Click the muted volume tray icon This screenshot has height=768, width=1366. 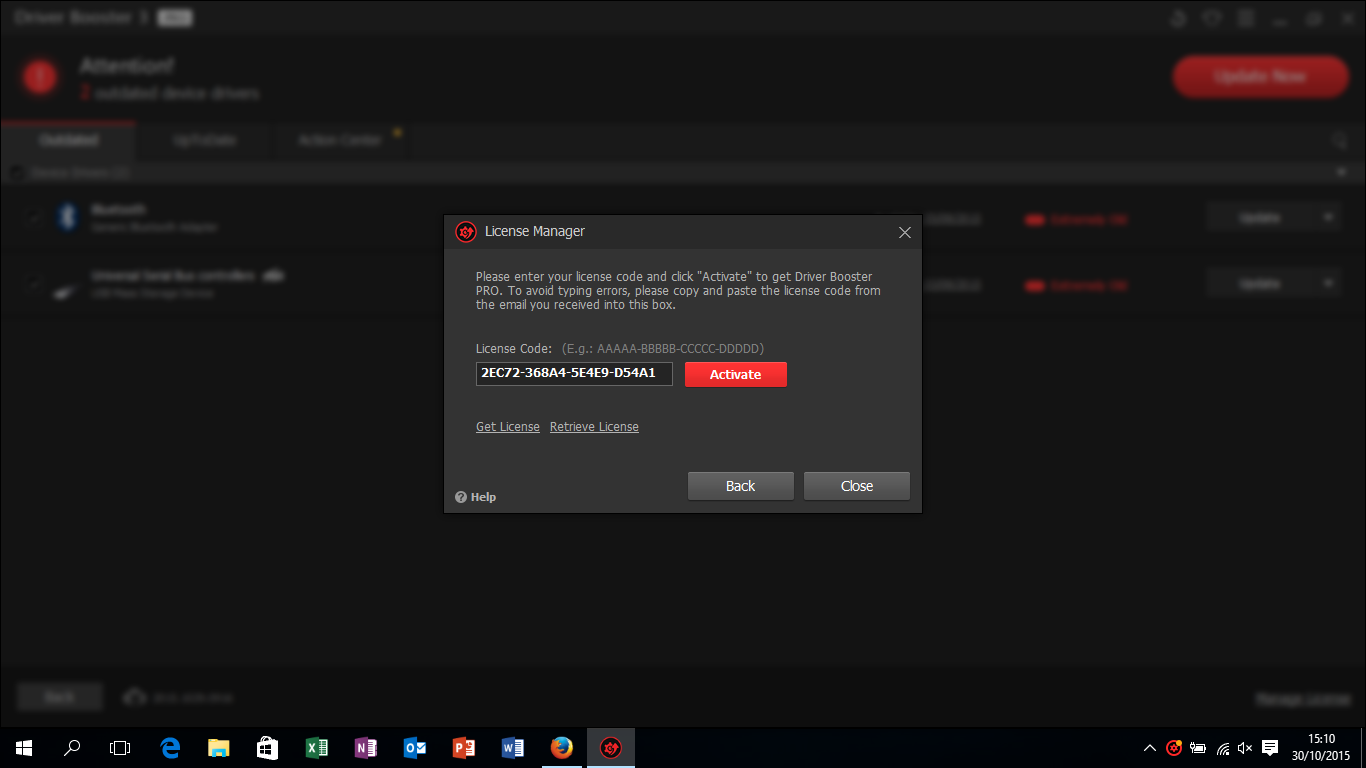tap(1245, 748)
